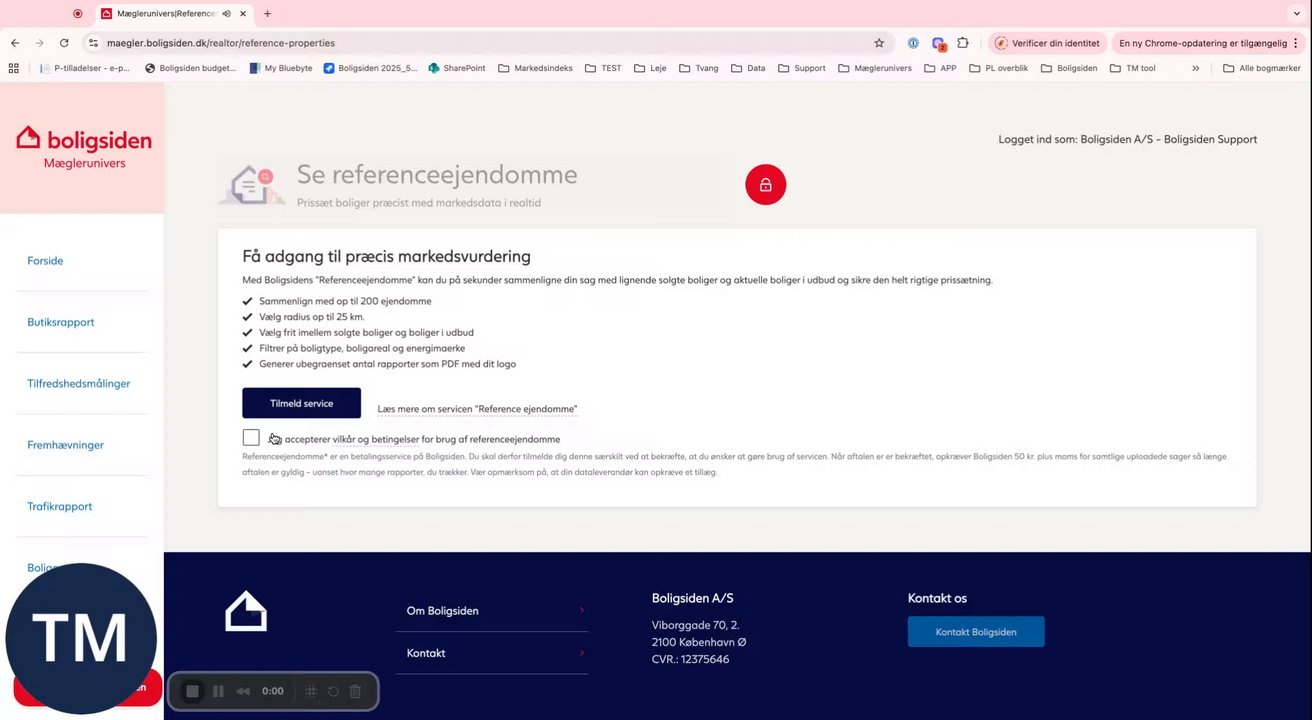Open the Læs mere om servicen link

477,409
